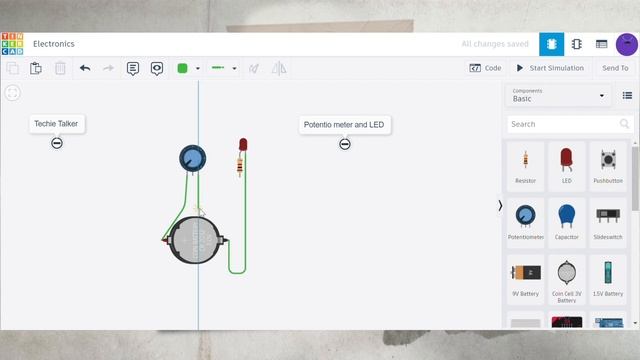The height and width of the screenshot is (360, 640).
Task: Switch to Circuit view icon
Action: (551, 44)
